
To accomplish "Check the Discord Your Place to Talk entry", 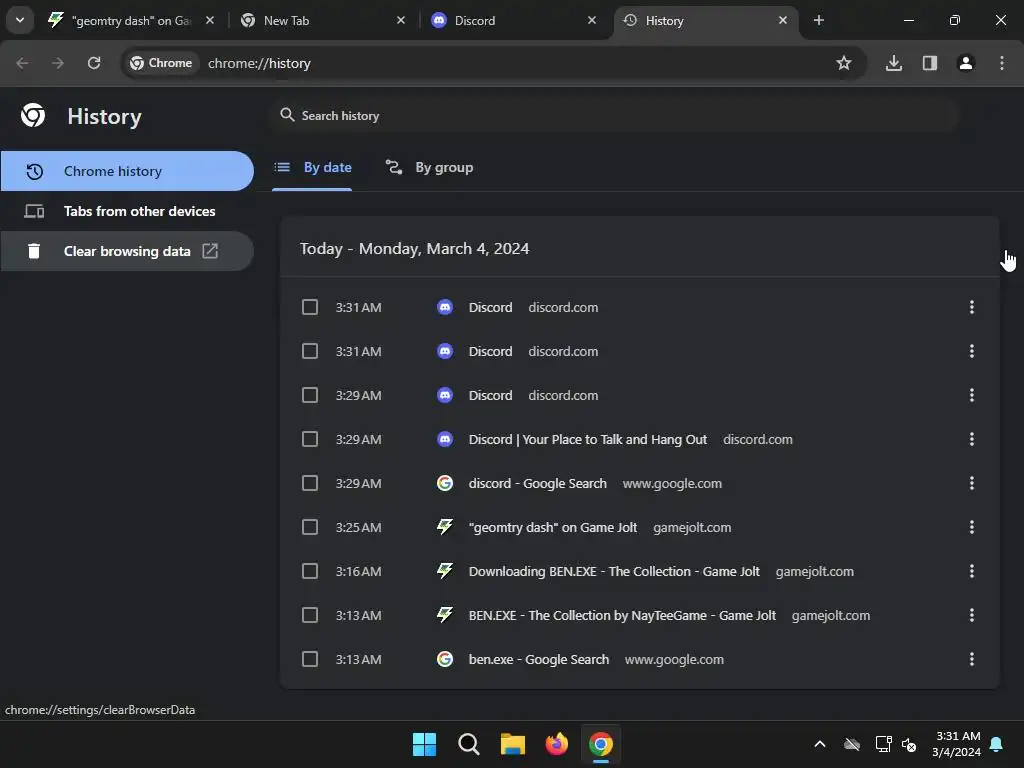I will [x=310, y=439].
